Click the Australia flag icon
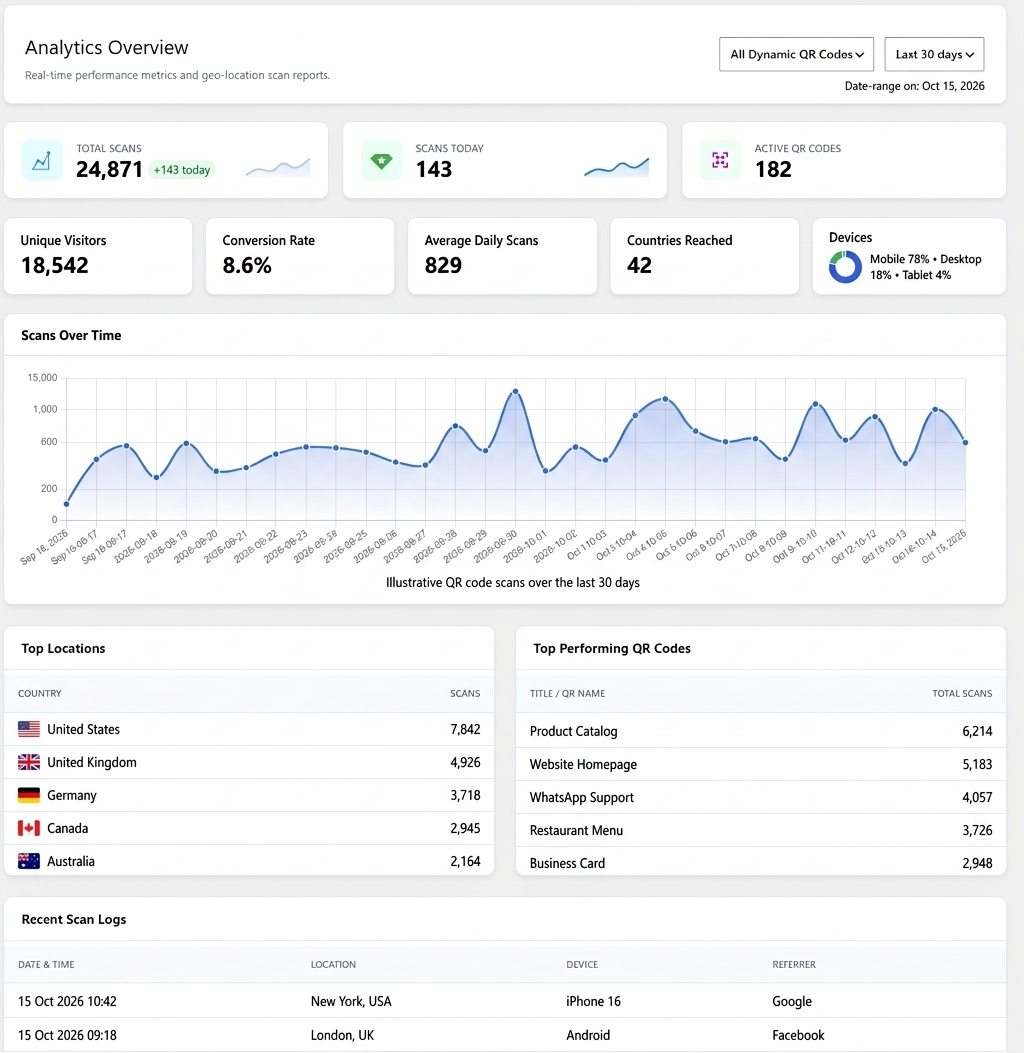 tap(29, 861)
